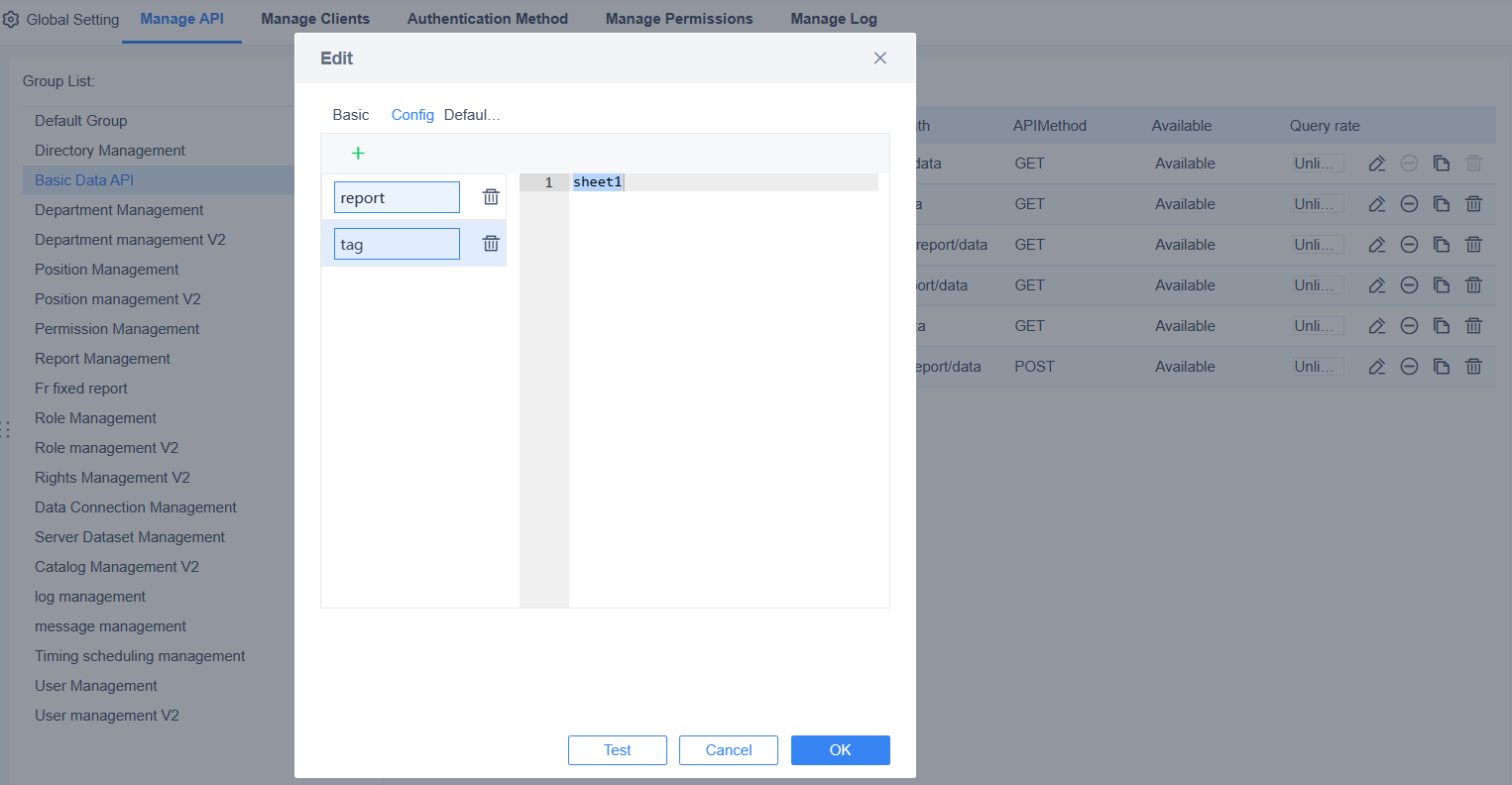Click the POST method cell
Image resolution: width=1512 pixels, height=785 pixels.
click(1034, 367)
